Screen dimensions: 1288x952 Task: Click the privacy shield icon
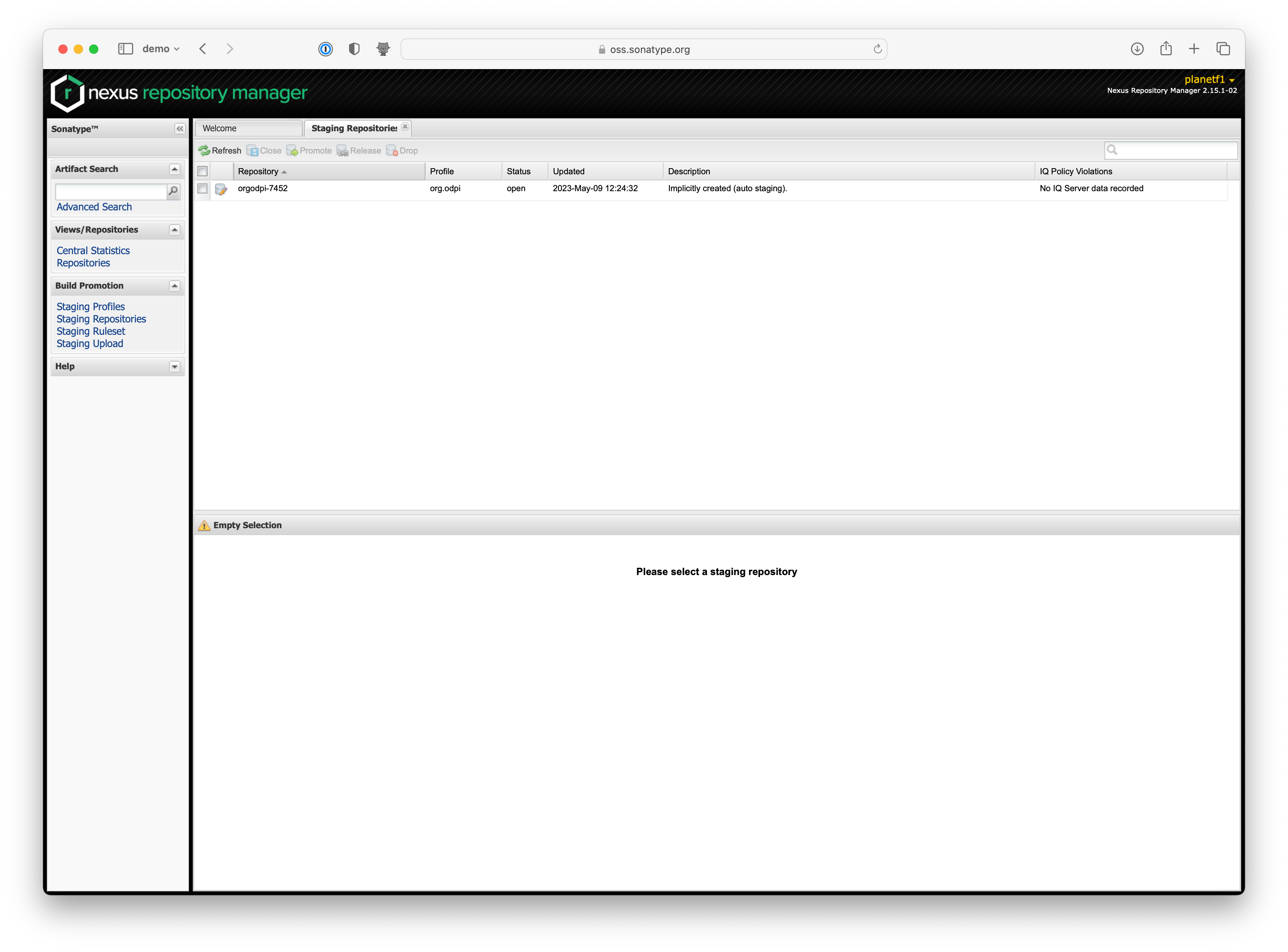pyautogui.click(x=354, y=49)
